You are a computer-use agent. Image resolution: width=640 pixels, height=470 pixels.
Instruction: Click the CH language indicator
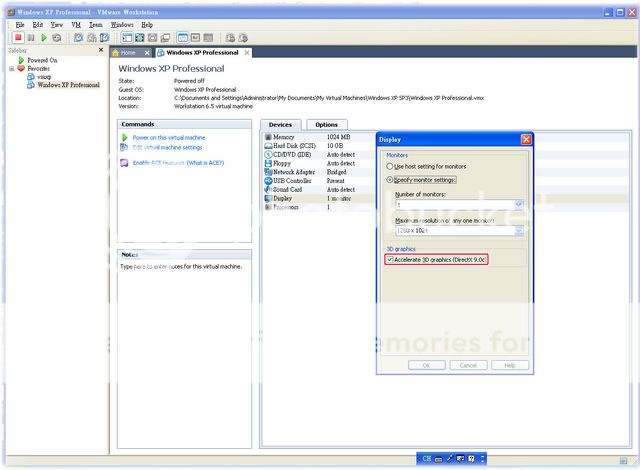[427, 459]
